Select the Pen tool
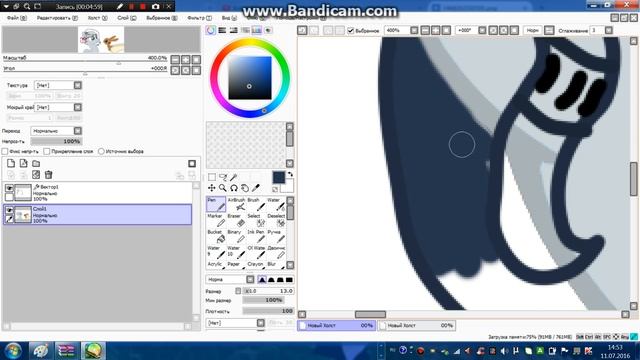The width and height of the screenshot is (640, 360). (x=216, y=204)
